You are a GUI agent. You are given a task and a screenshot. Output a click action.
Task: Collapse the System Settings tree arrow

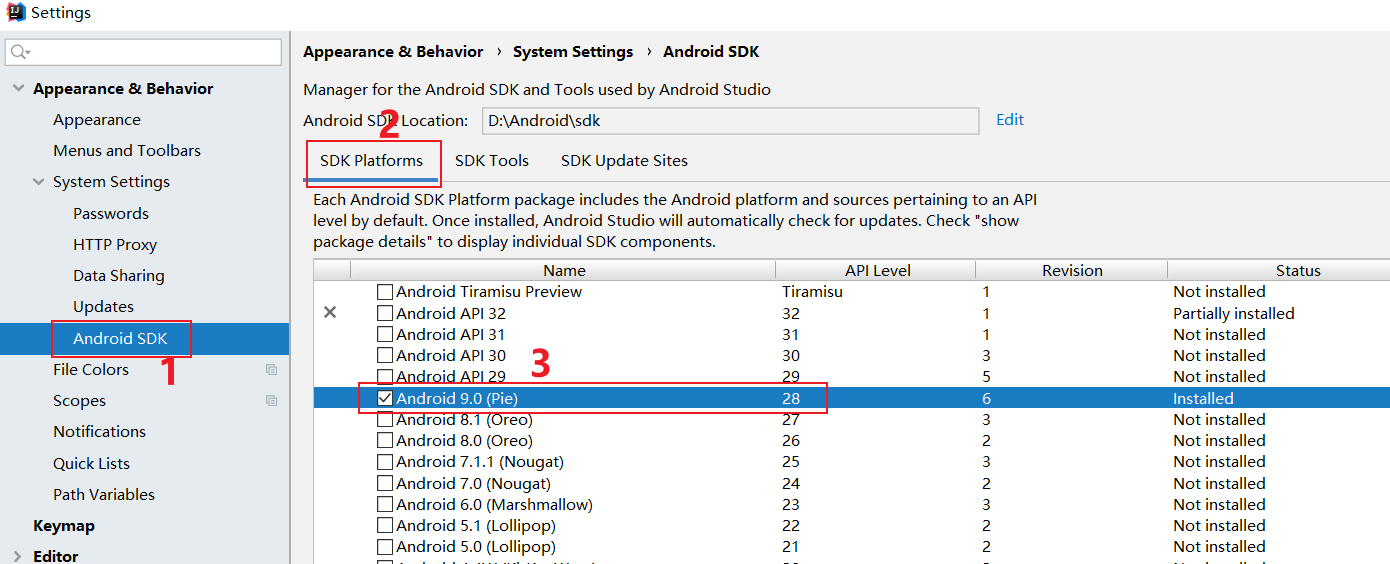point(38,182)
